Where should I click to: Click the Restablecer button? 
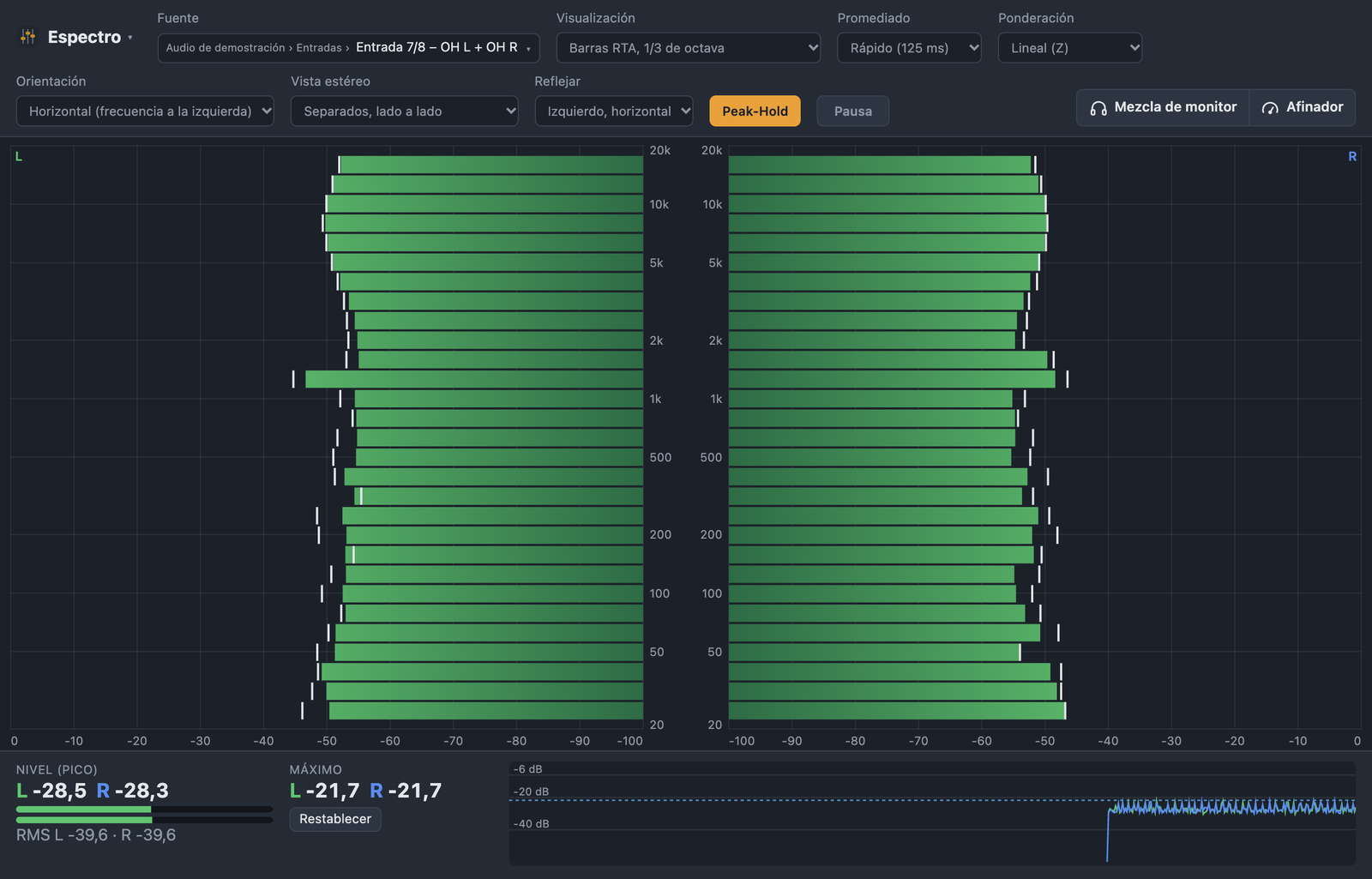(335, 819)
